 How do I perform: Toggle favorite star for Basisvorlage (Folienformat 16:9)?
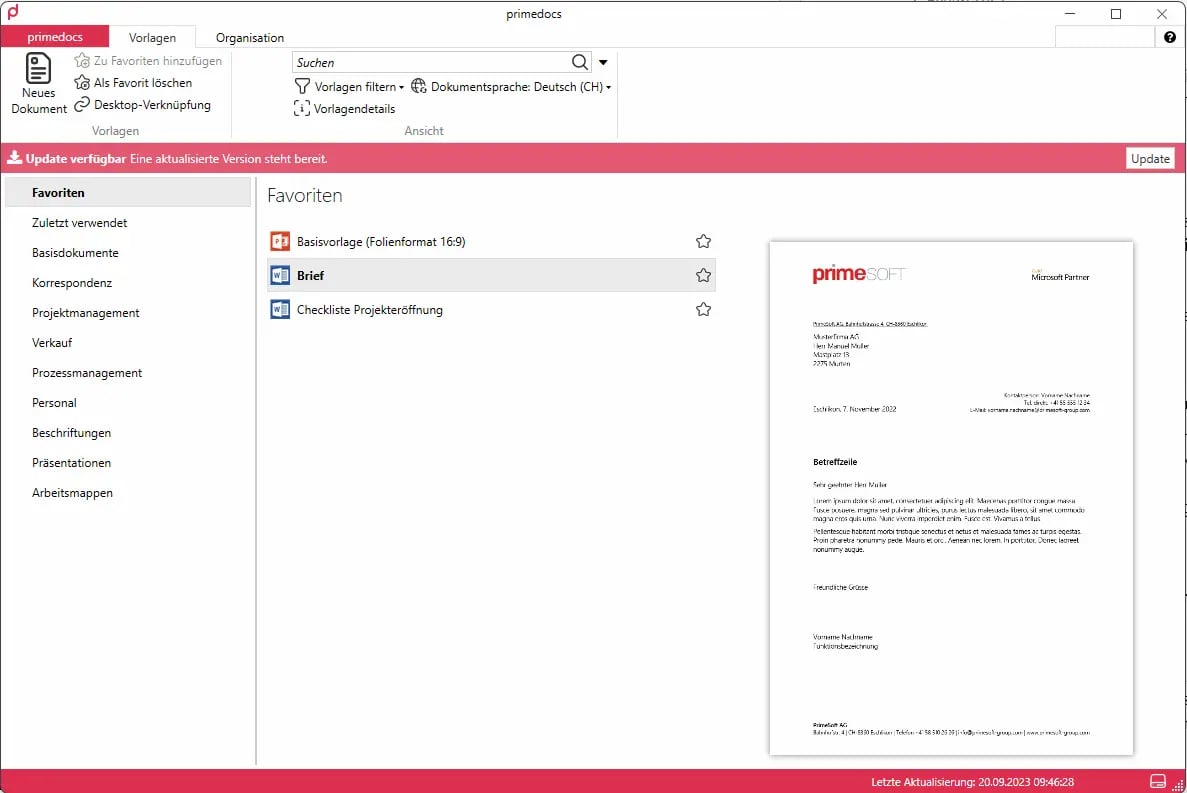click(703, 241)
